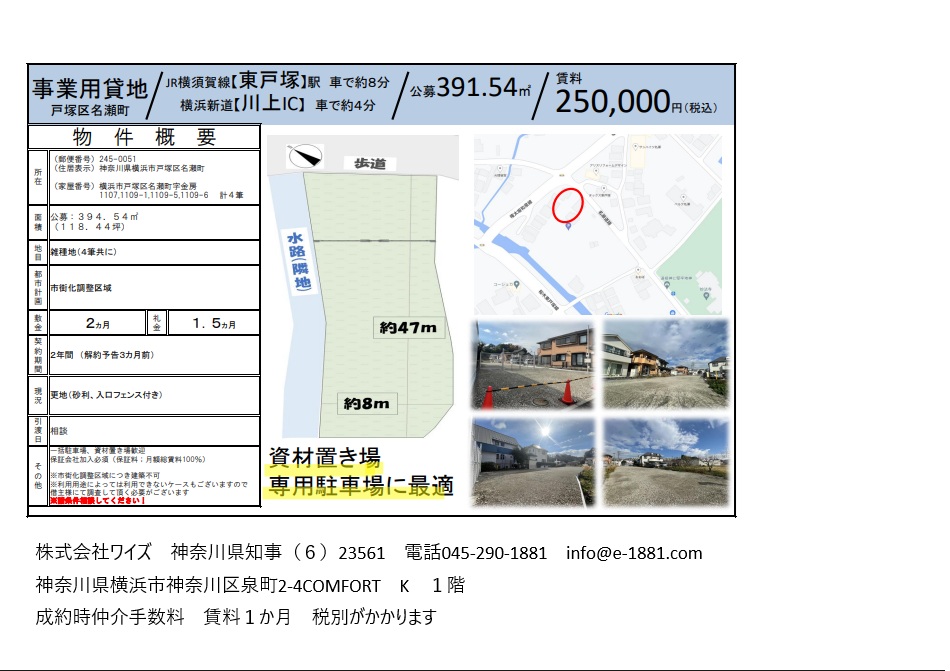Select the vertical 水路(隣地) label
This screenshot has width=950, height=671.
pos(298,263)
